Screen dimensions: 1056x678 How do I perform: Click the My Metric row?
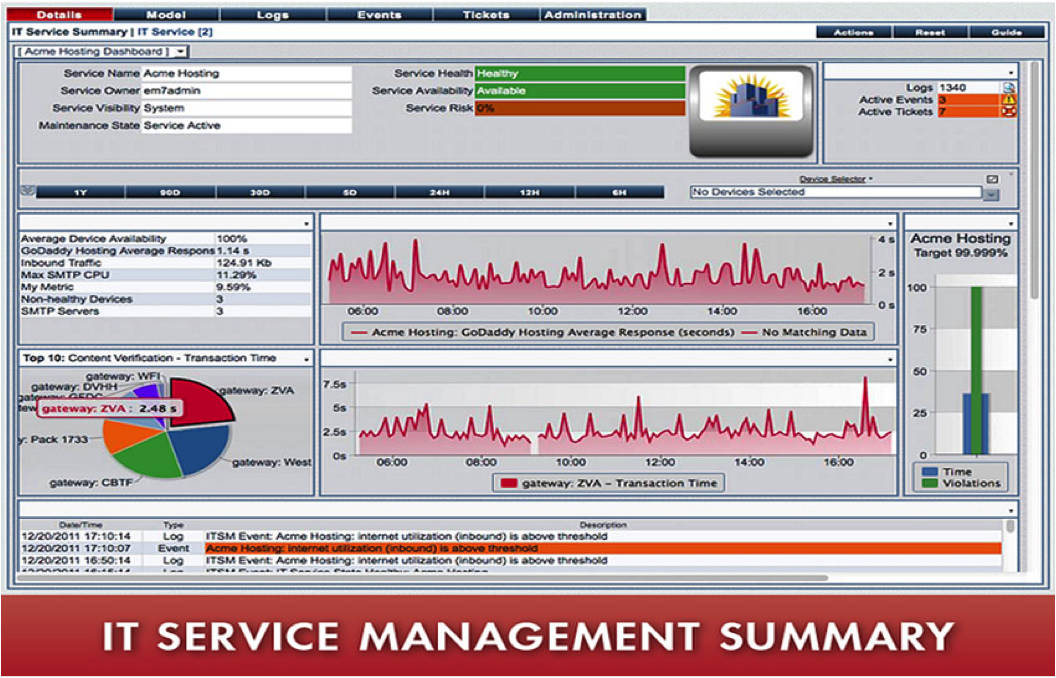166,287
